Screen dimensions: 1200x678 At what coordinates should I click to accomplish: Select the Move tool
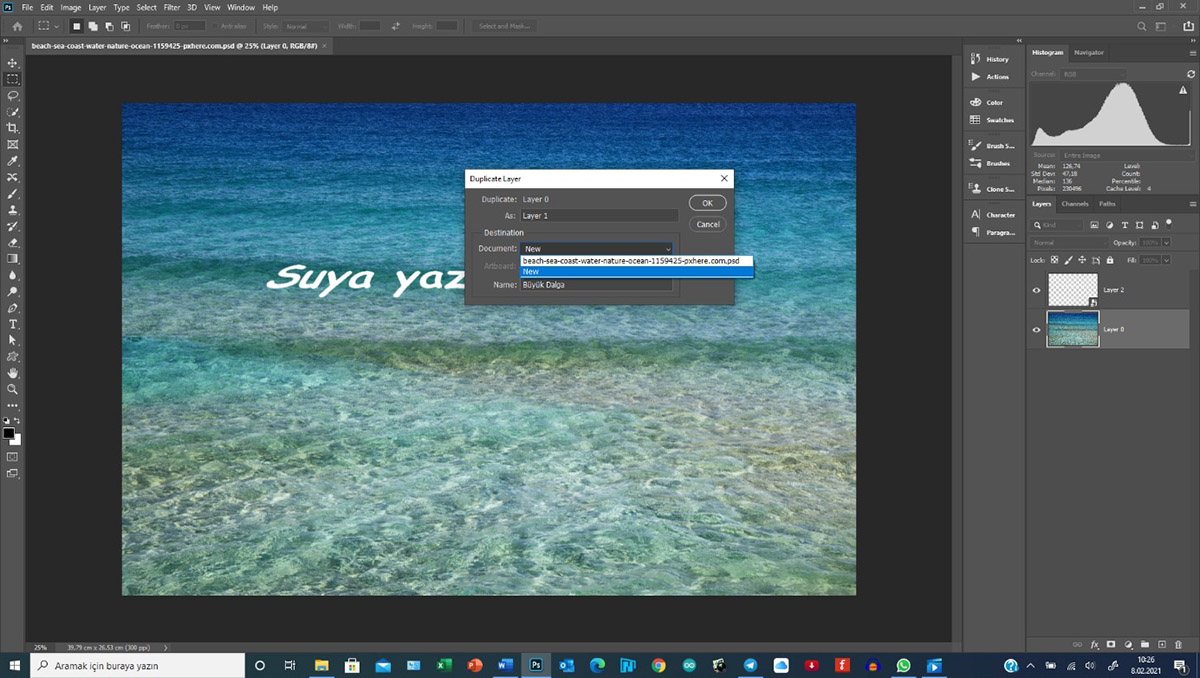click(x=13, y=63)
